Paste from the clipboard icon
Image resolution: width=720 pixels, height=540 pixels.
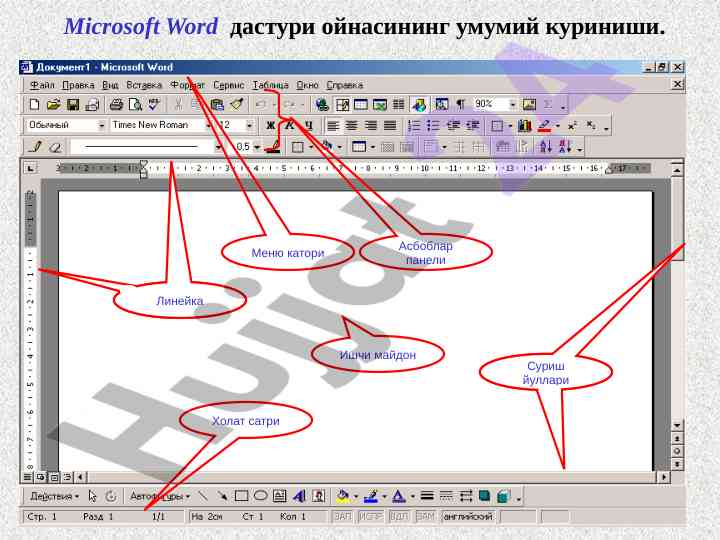click(x=217, y=105)
